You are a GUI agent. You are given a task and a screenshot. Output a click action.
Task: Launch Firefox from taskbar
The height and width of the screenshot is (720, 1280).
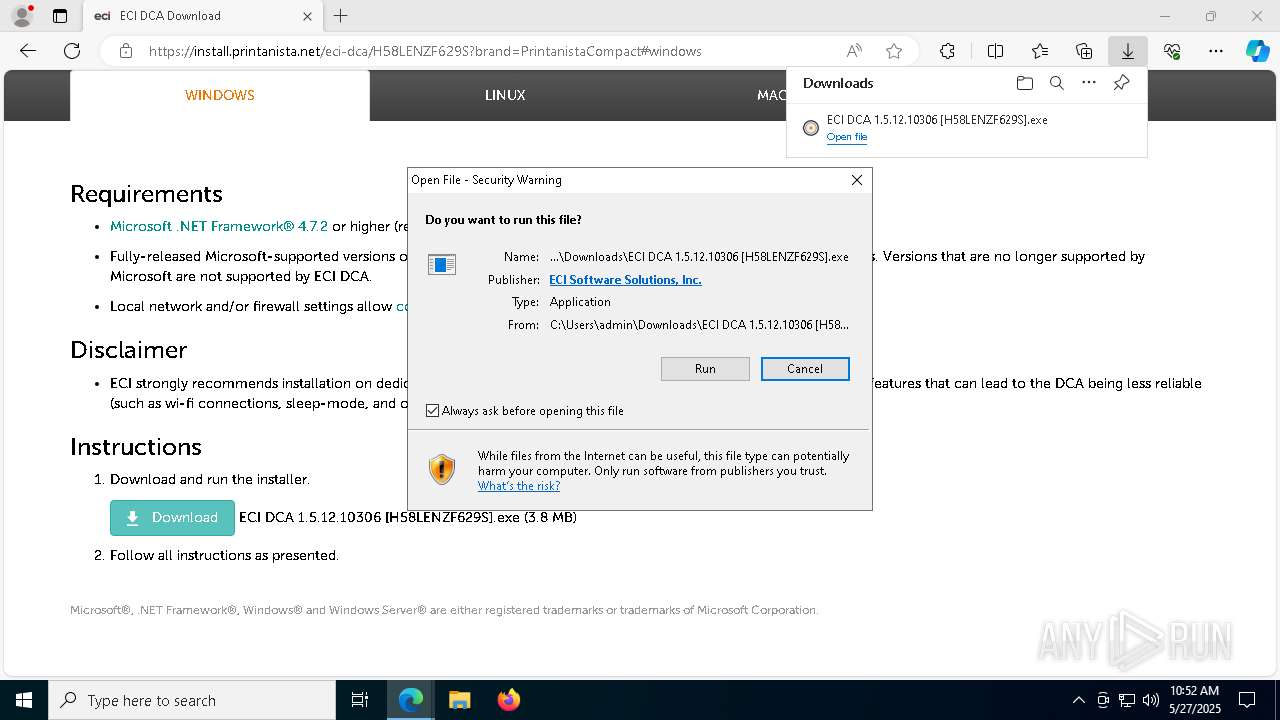pyautogui.click(x=509, y=700)
